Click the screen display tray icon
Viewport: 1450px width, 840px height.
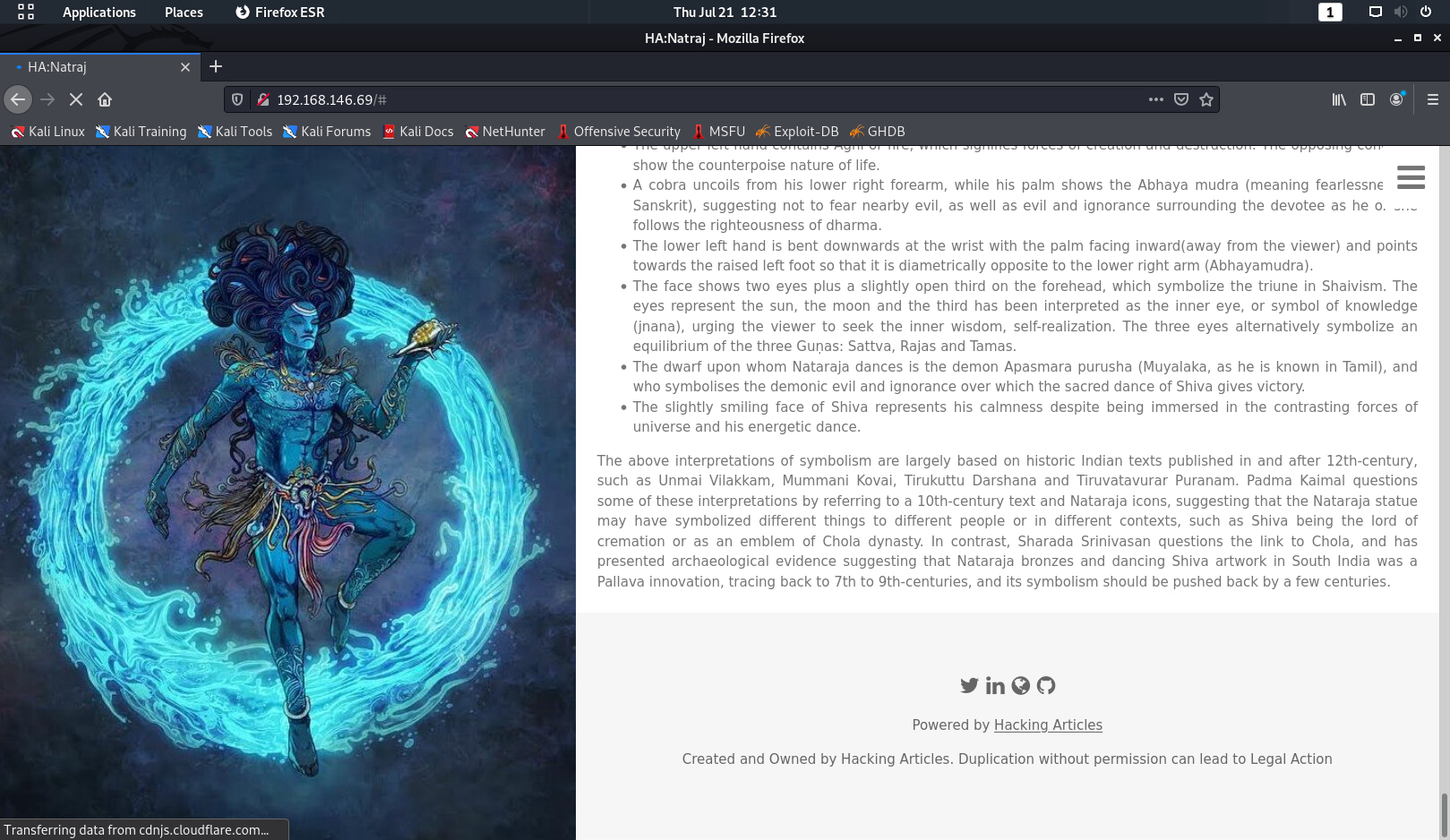(x=1376, y=12)
